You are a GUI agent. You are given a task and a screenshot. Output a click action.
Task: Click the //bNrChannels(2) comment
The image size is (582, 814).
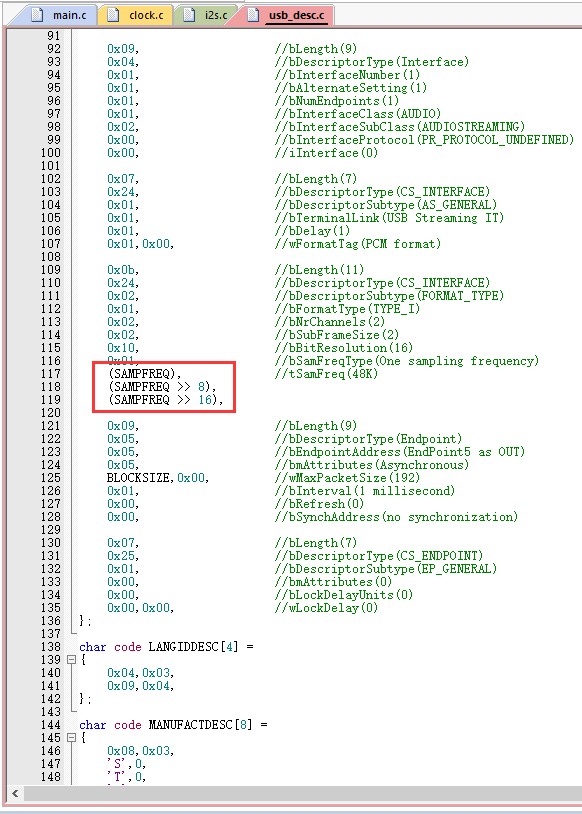pos(330,321)
